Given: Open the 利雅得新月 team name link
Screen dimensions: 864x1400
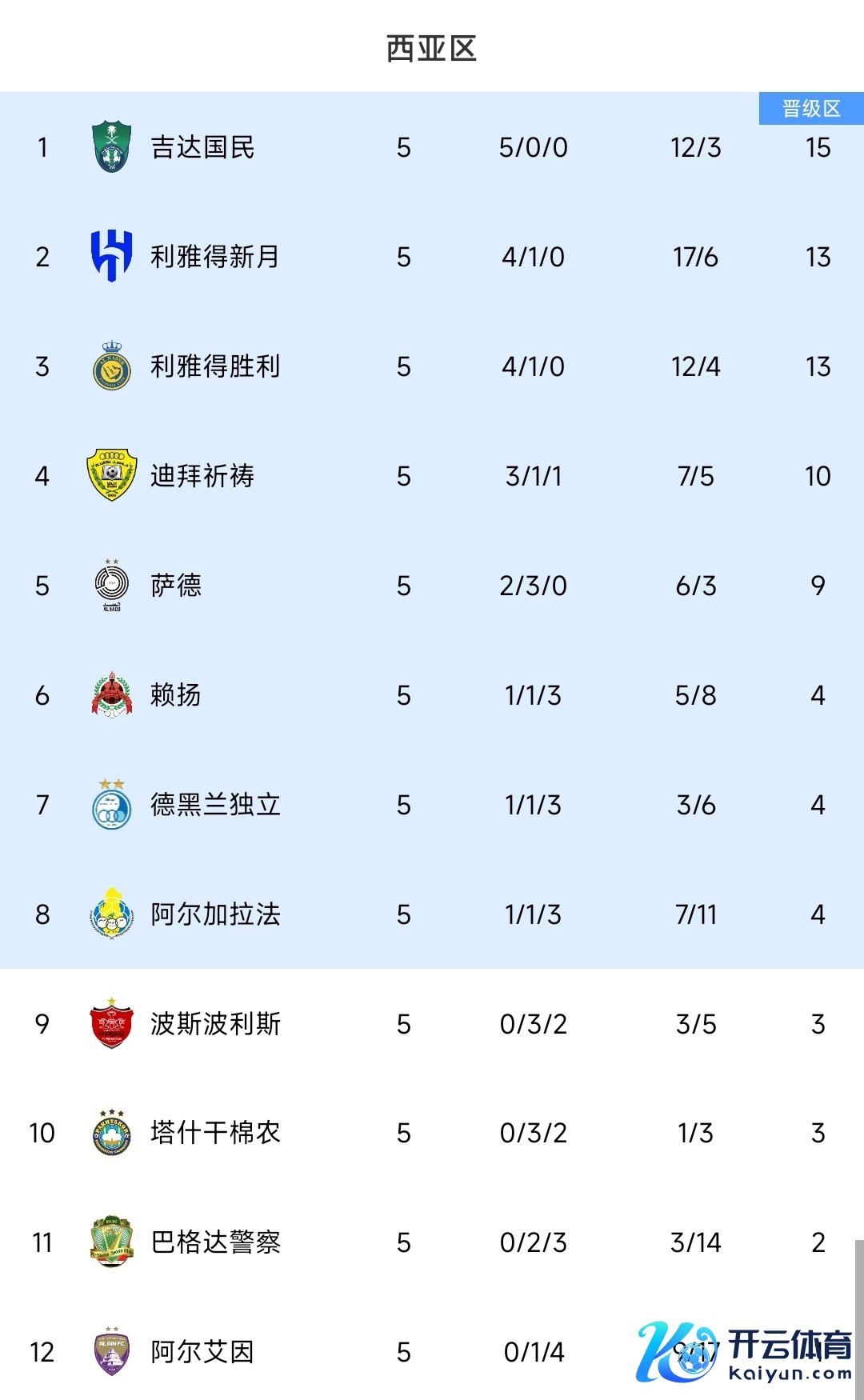Looking at the screenshot, I should tap(215, 257).
